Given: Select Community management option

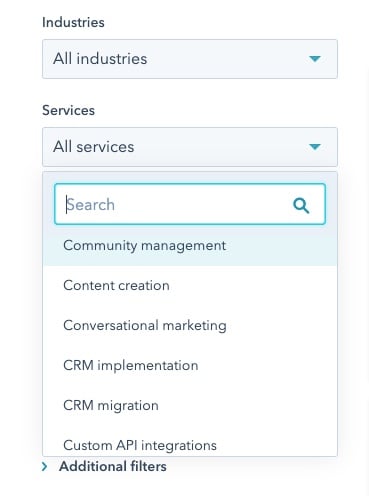Looking at the screenshot, I should pos(190,246).
